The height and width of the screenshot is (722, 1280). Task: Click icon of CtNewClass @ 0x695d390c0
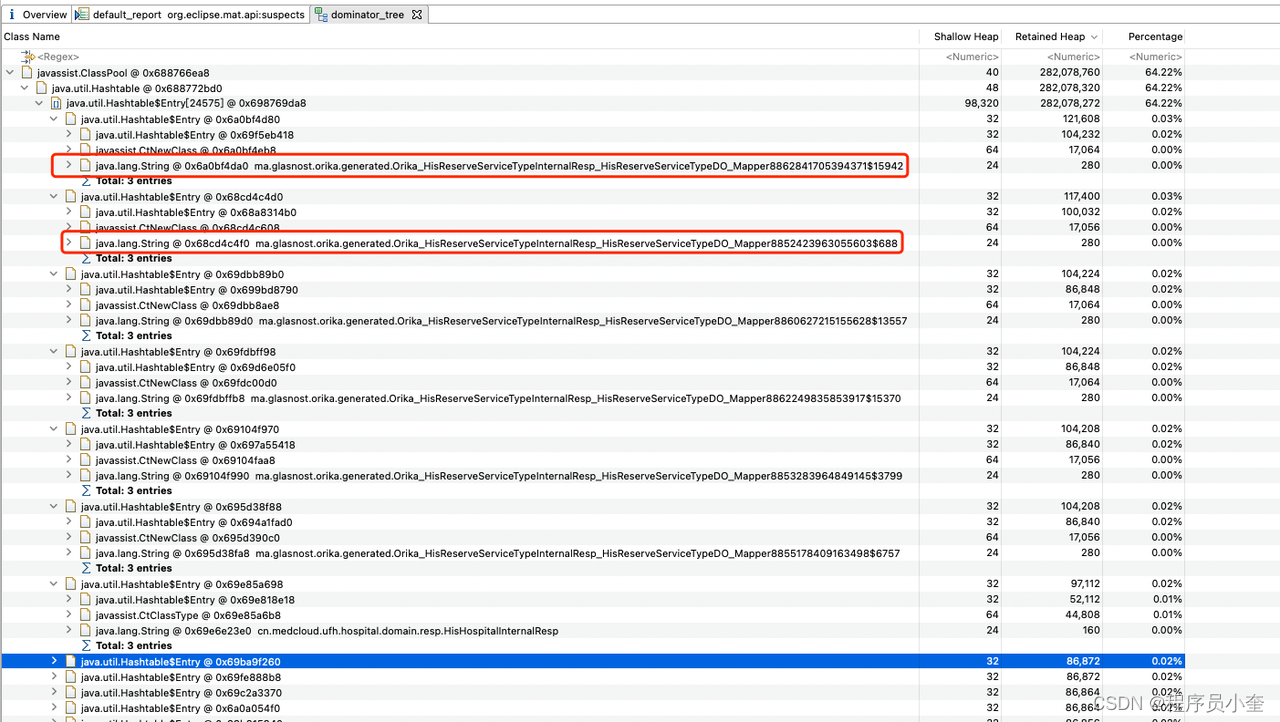coord(85,538)
